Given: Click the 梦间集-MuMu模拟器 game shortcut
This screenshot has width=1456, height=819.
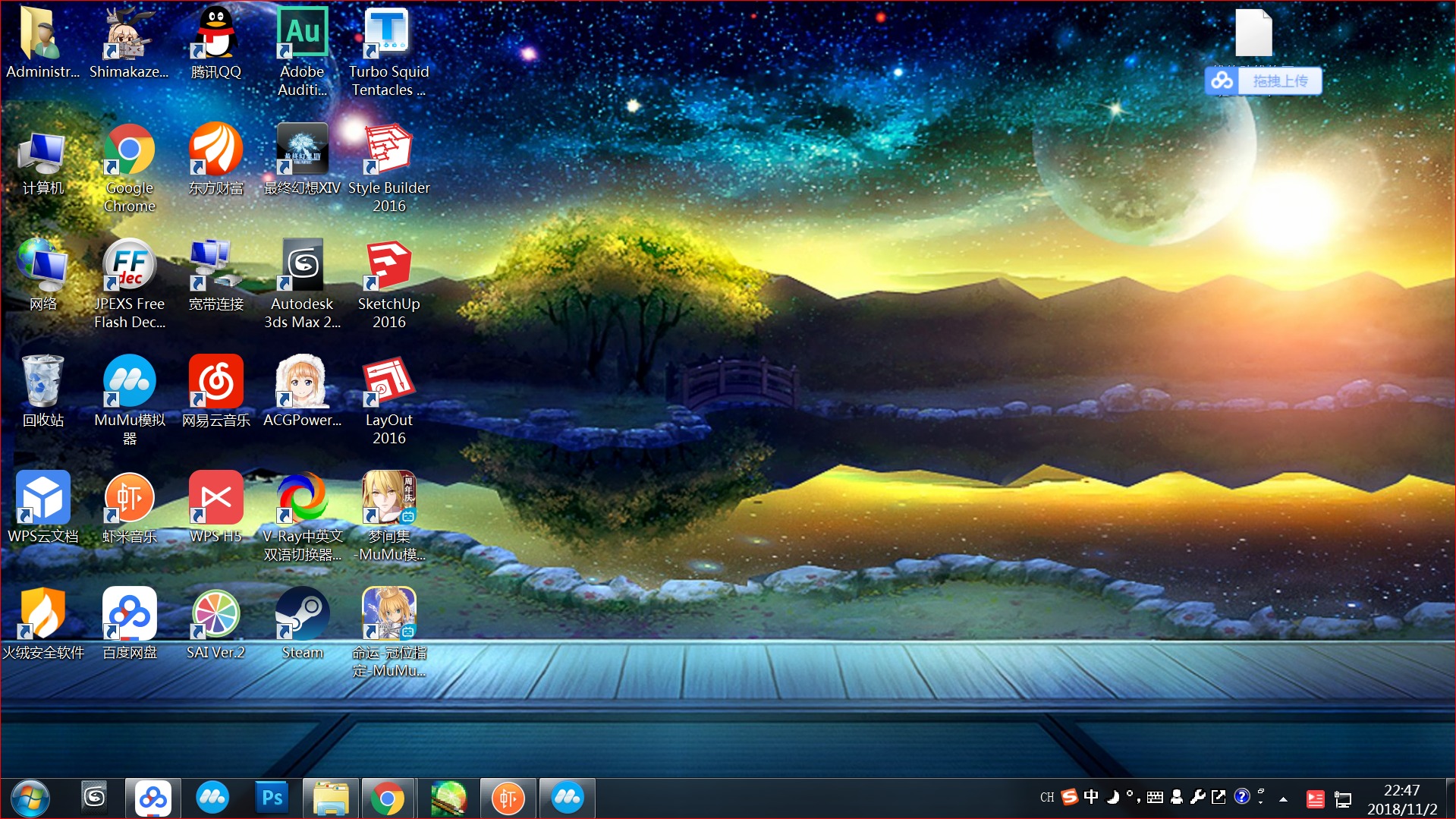Looking at the screenshot, I should (388, 516).
